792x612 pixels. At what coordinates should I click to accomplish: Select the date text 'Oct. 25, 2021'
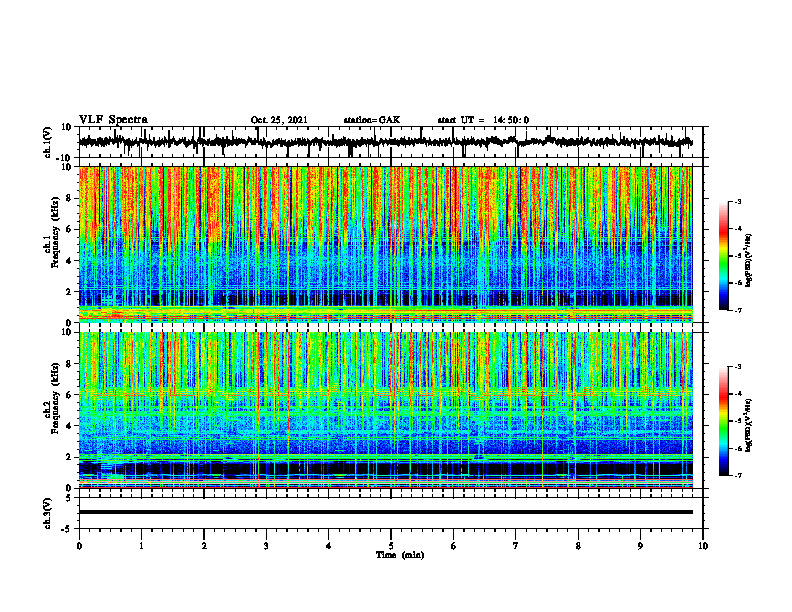[279, 120]
